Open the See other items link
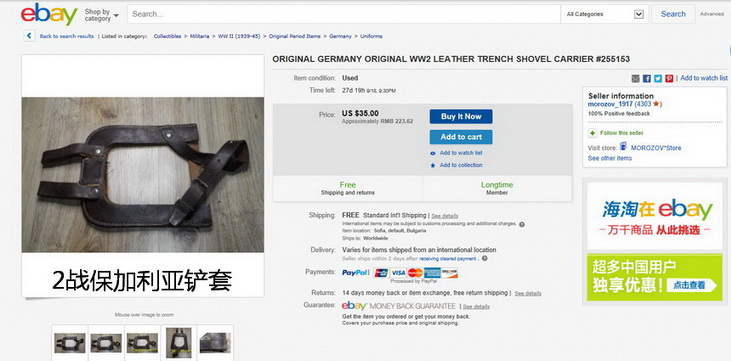The height and width of the screenshot is (361, 731). point(610,158)
